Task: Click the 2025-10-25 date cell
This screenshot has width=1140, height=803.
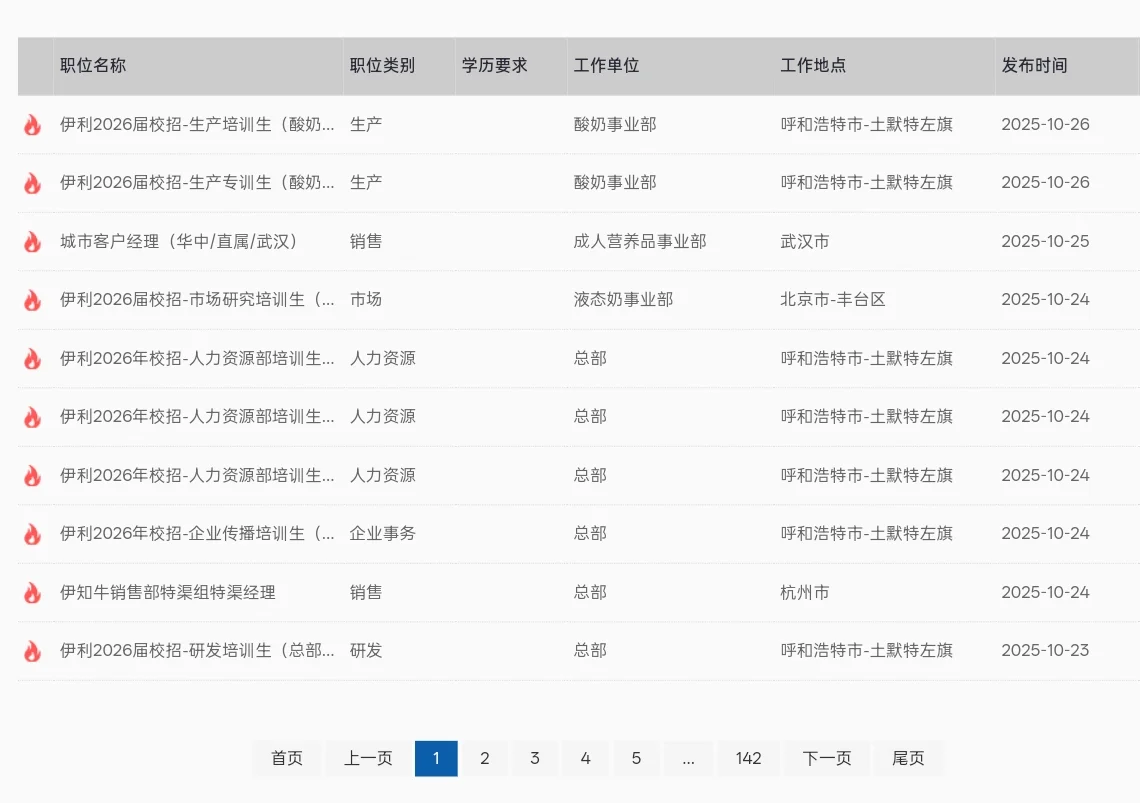Action: 1045,241
